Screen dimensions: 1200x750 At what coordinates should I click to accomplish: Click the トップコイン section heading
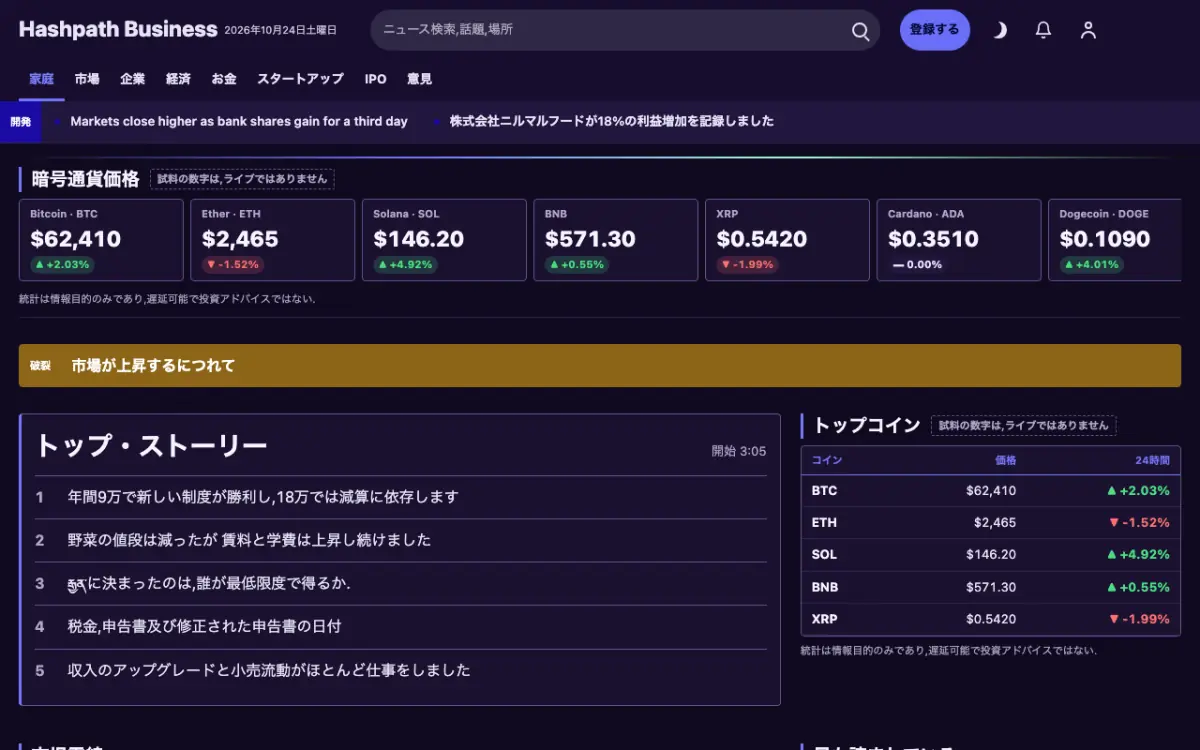pyautogui.click(x=867, y=425)
